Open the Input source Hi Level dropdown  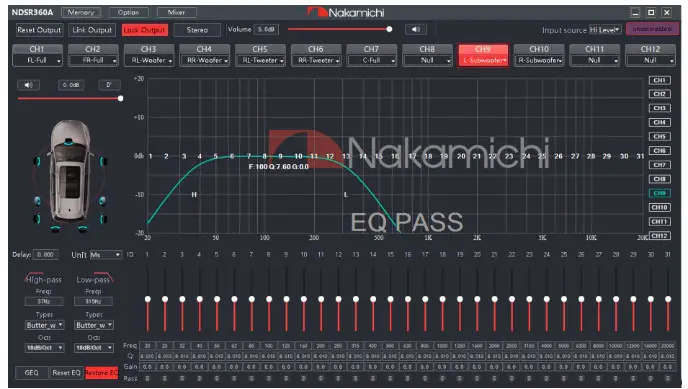[x=605, y=30]
